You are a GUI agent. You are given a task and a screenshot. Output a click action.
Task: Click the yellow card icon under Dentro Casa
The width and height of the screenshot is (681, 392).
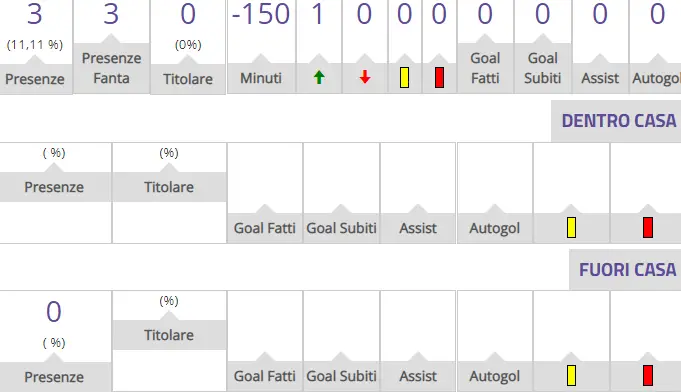point(572,227)
